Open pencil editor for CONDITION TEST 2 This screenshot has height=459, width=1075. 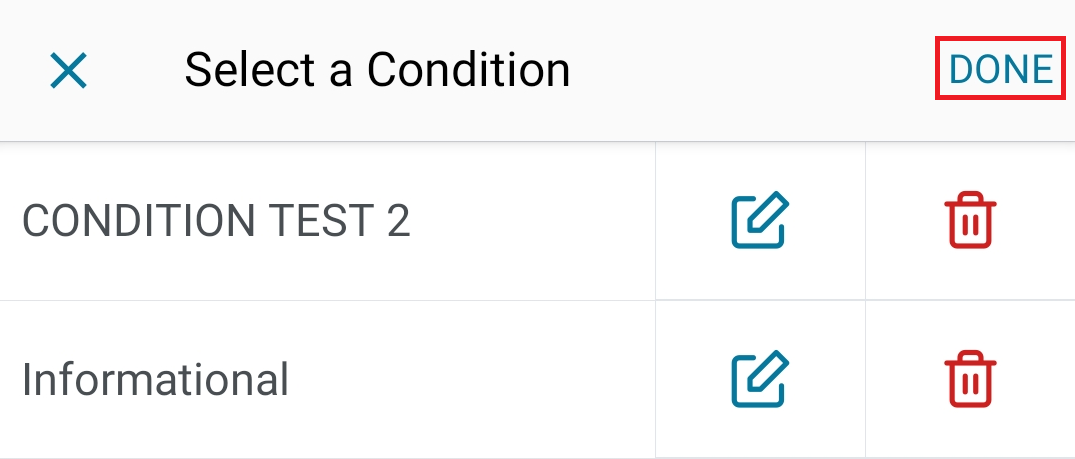point(760,221)
